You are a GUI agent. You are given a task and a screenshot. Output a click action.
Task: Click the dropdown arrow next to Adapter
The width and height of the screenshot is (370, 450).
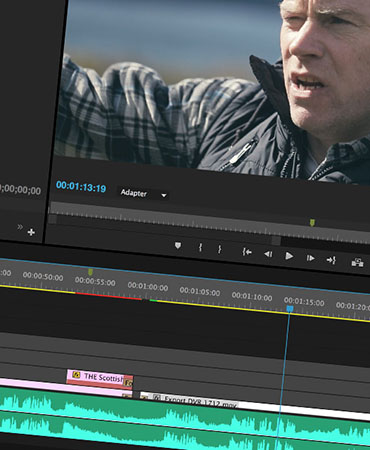pos(164,195)
